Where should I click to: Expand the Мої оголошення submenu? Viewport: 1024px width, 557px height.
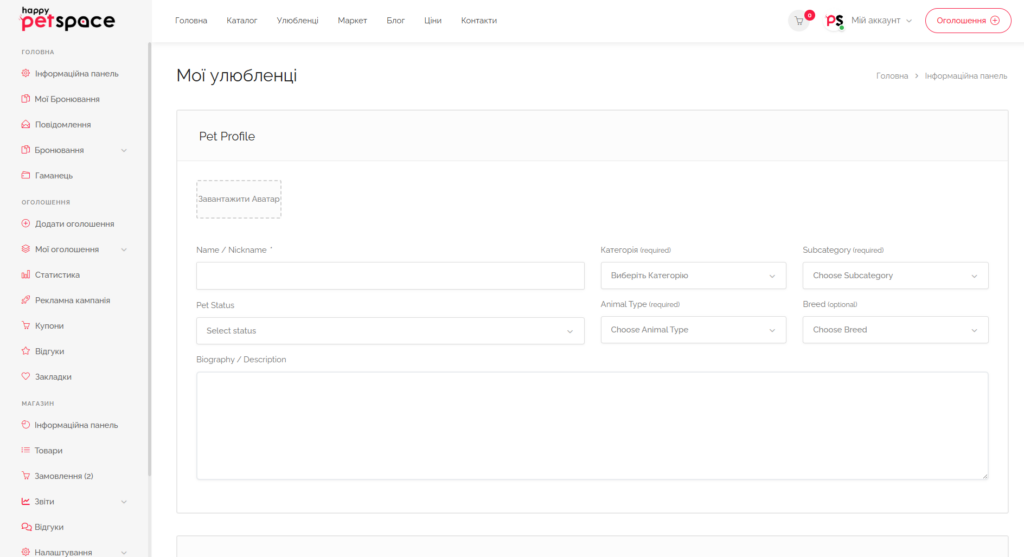click(x=123, y=249)
